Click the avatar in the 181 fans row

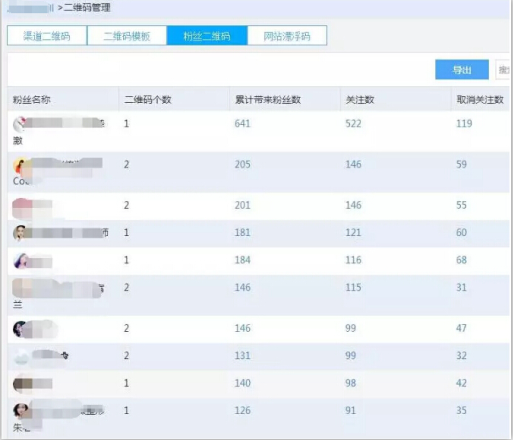point(20,233)
